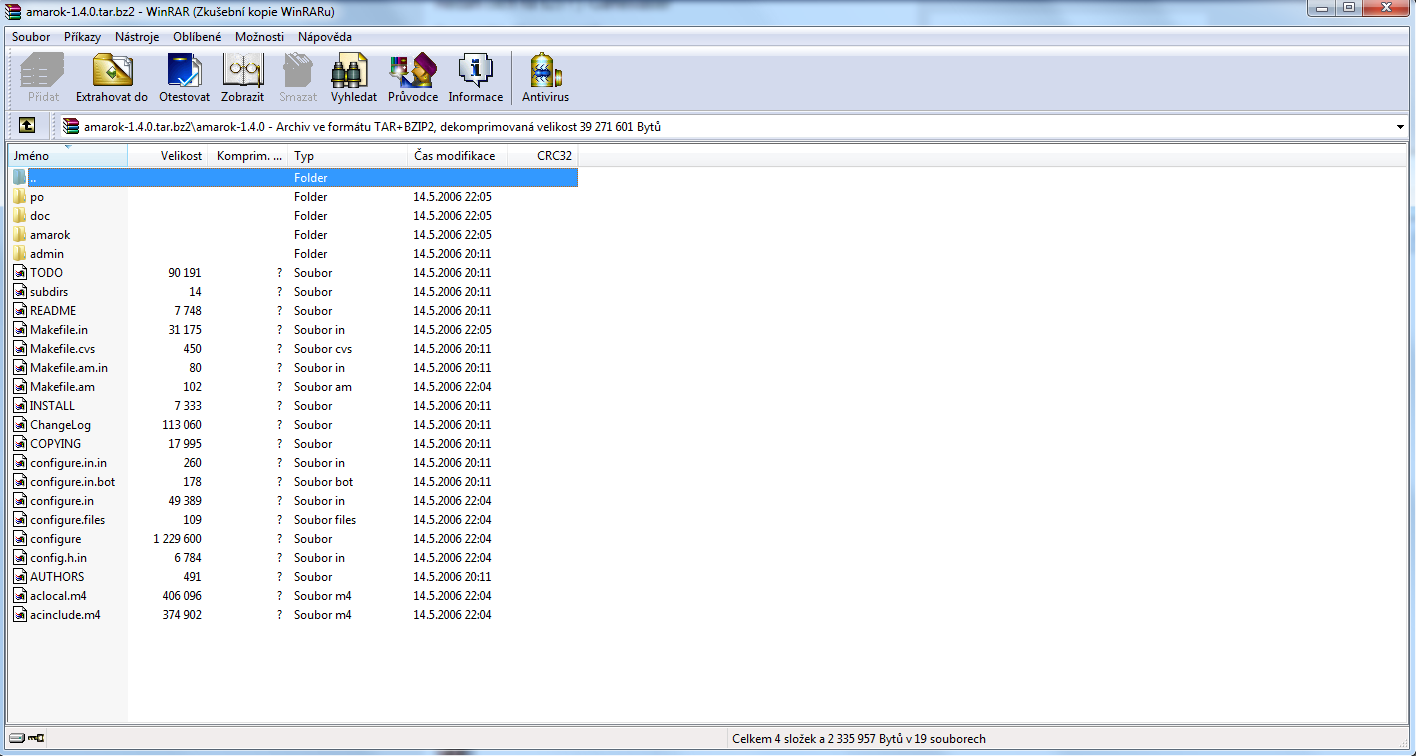
Task: Sort by the CRC32 column header
Action: coord(543,156)
